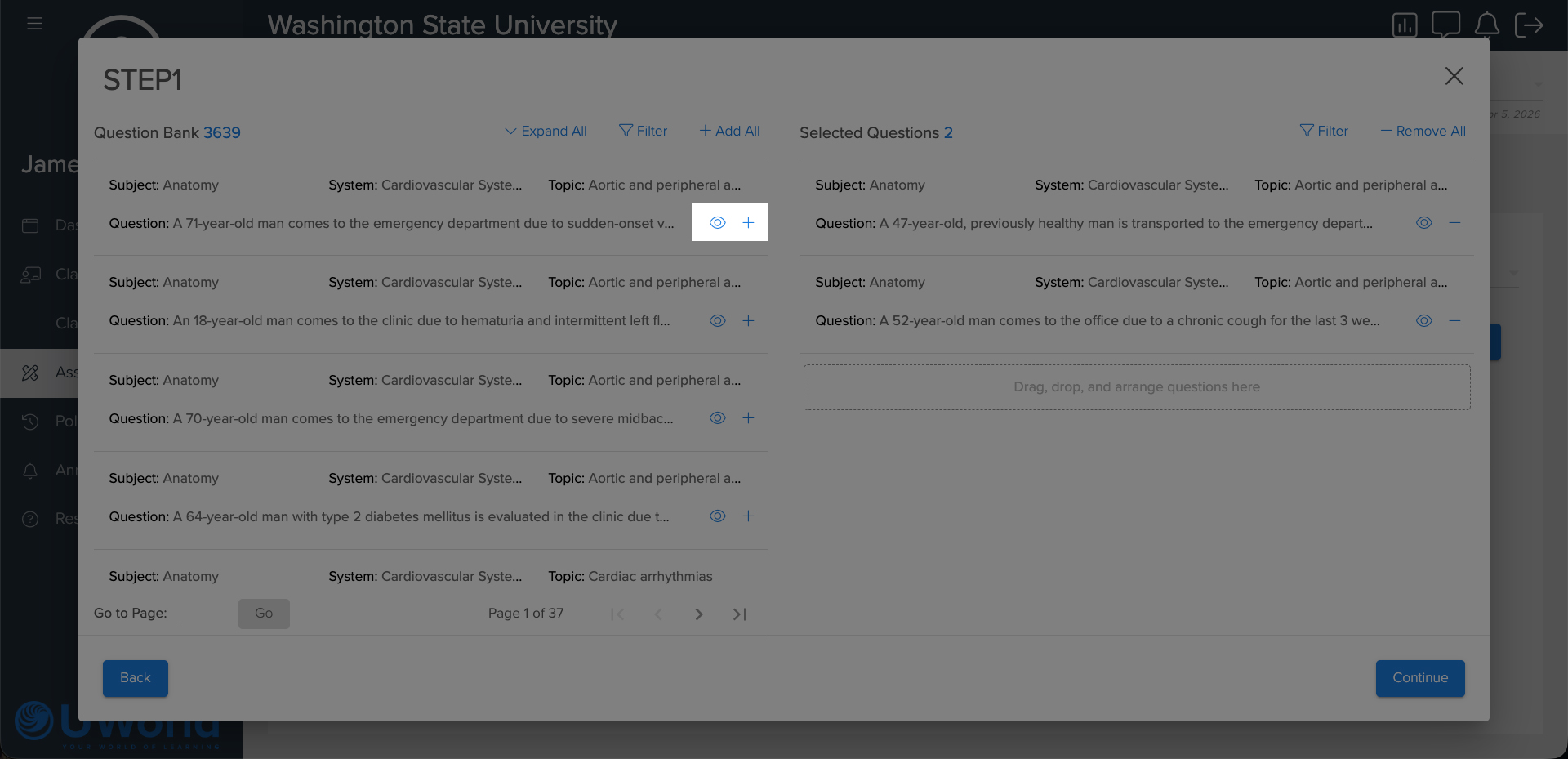Add the 71-year-old man question

[x=748, y=223]
